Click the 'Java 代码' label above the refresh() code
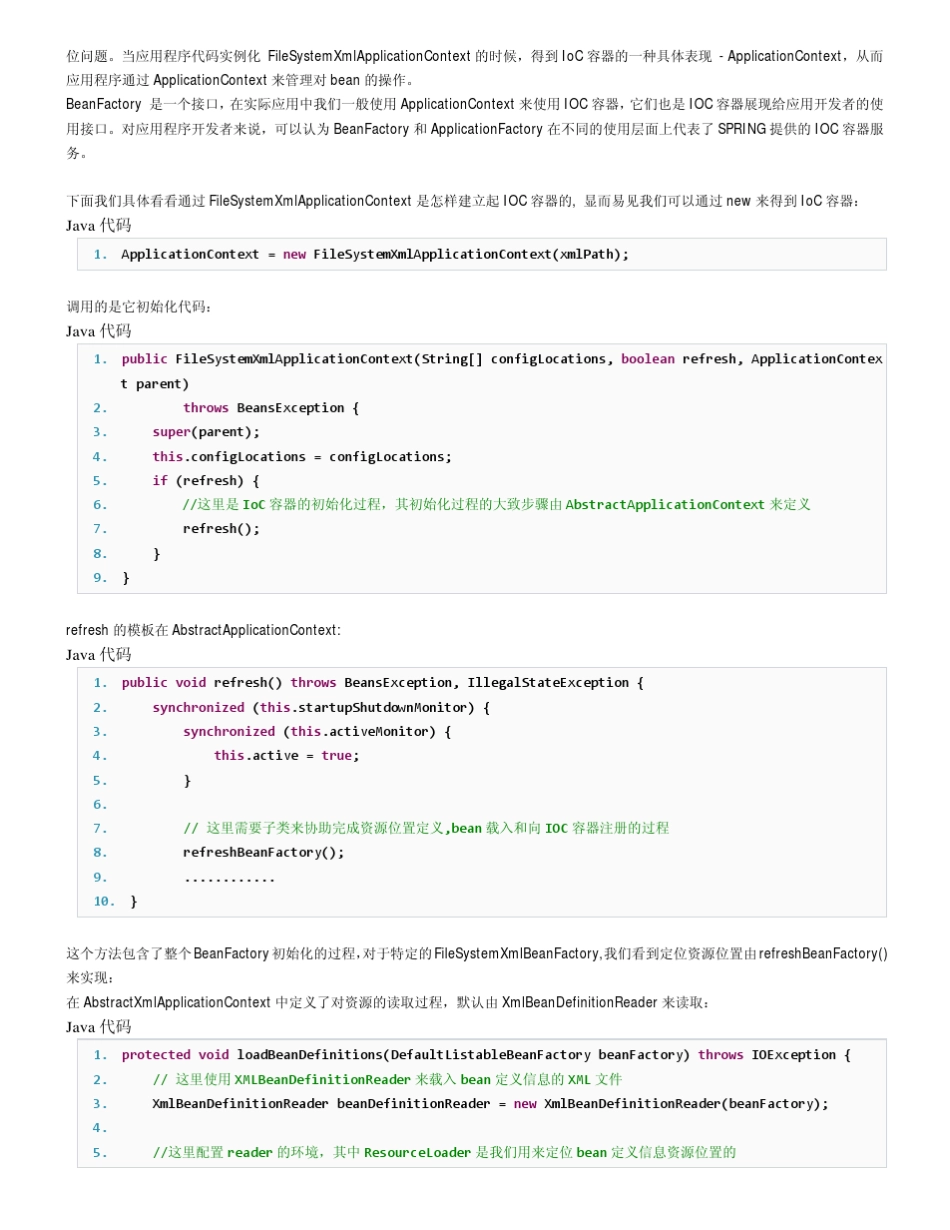 [x=98, y=654]
